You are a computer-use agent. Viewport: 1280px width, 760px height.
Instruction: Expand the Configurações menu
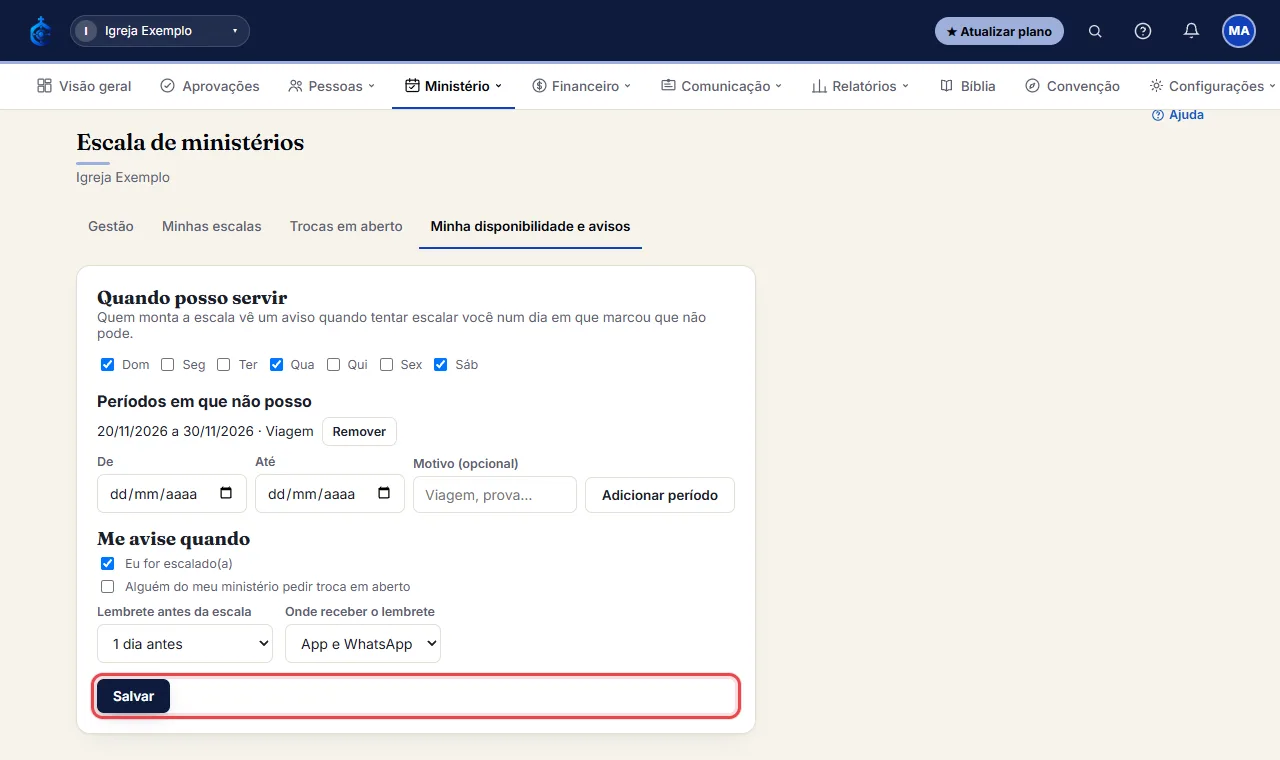click(1212, 86)
